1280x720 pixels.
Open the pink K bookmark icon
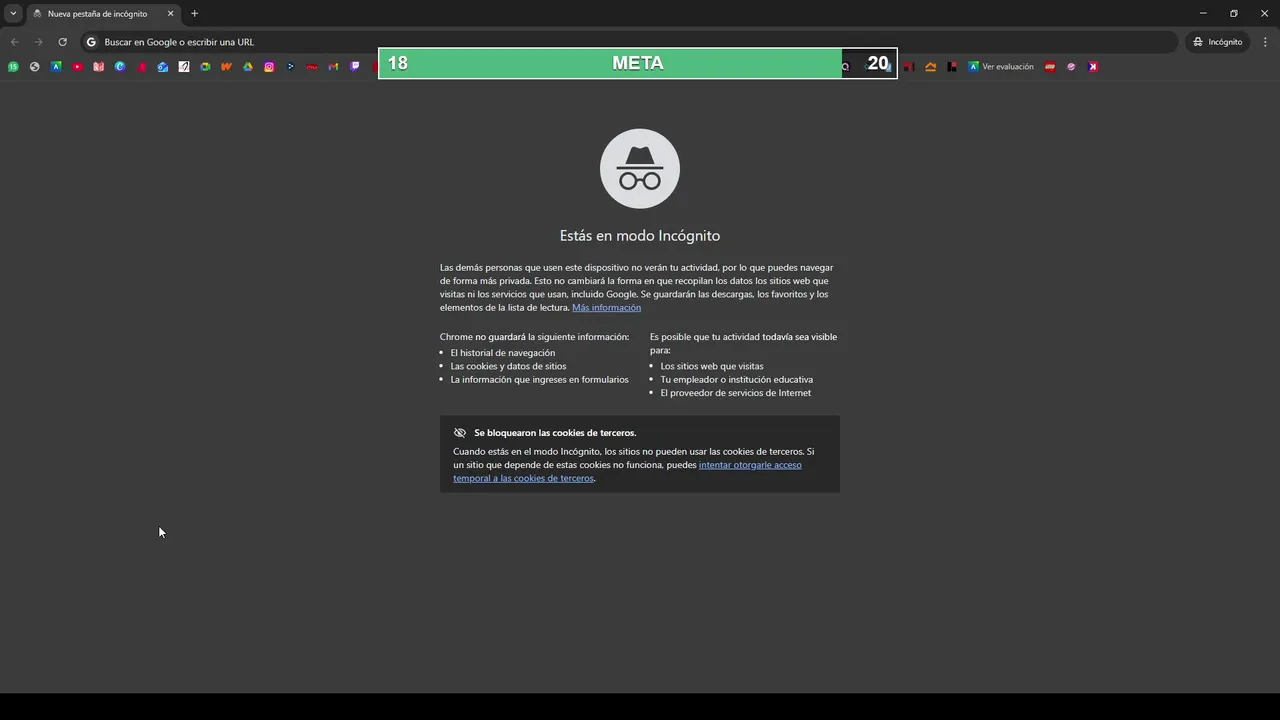[x=1093, y=67]
